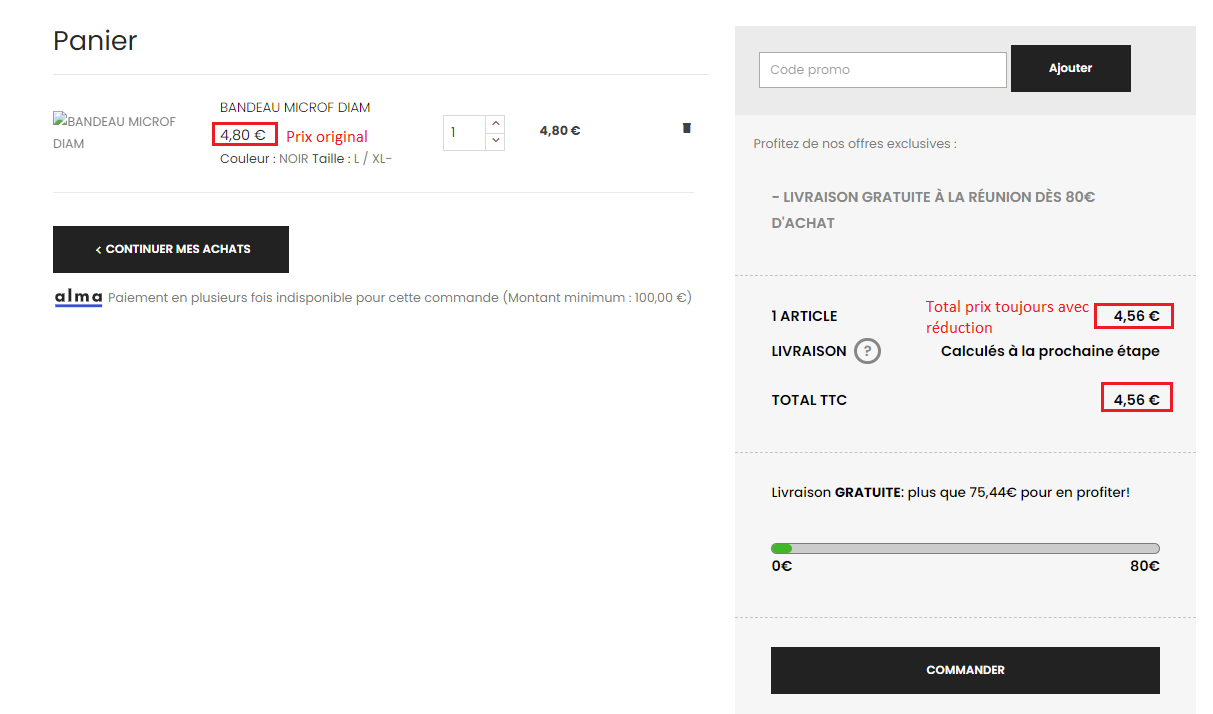Viewport: 1213px width, 714px height.
Task: Select the unit price 4,80 € under product name
Action: coord(243,135)
